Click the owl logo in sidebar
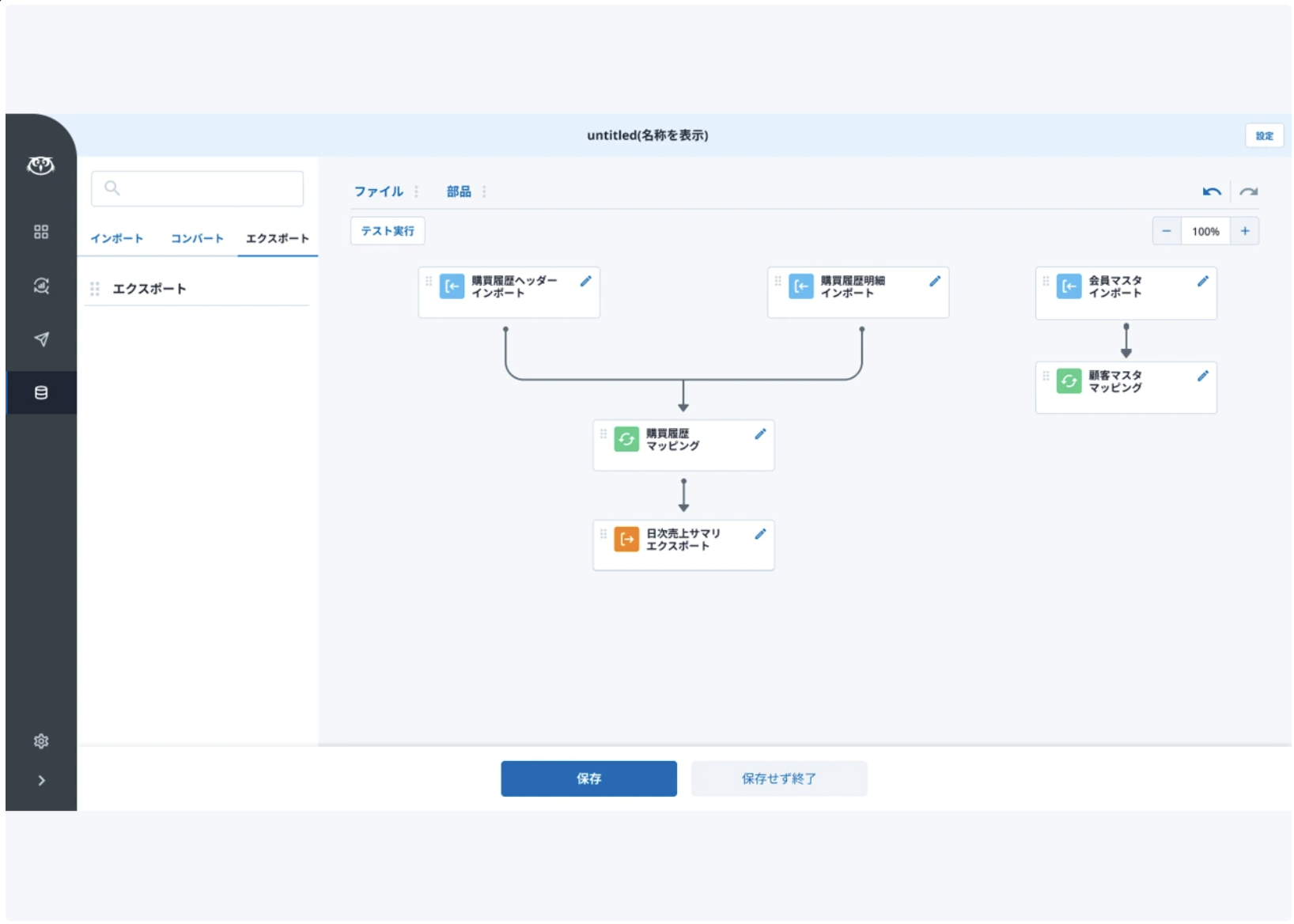This screenshot has width=1294, height=924. (40, 165)
